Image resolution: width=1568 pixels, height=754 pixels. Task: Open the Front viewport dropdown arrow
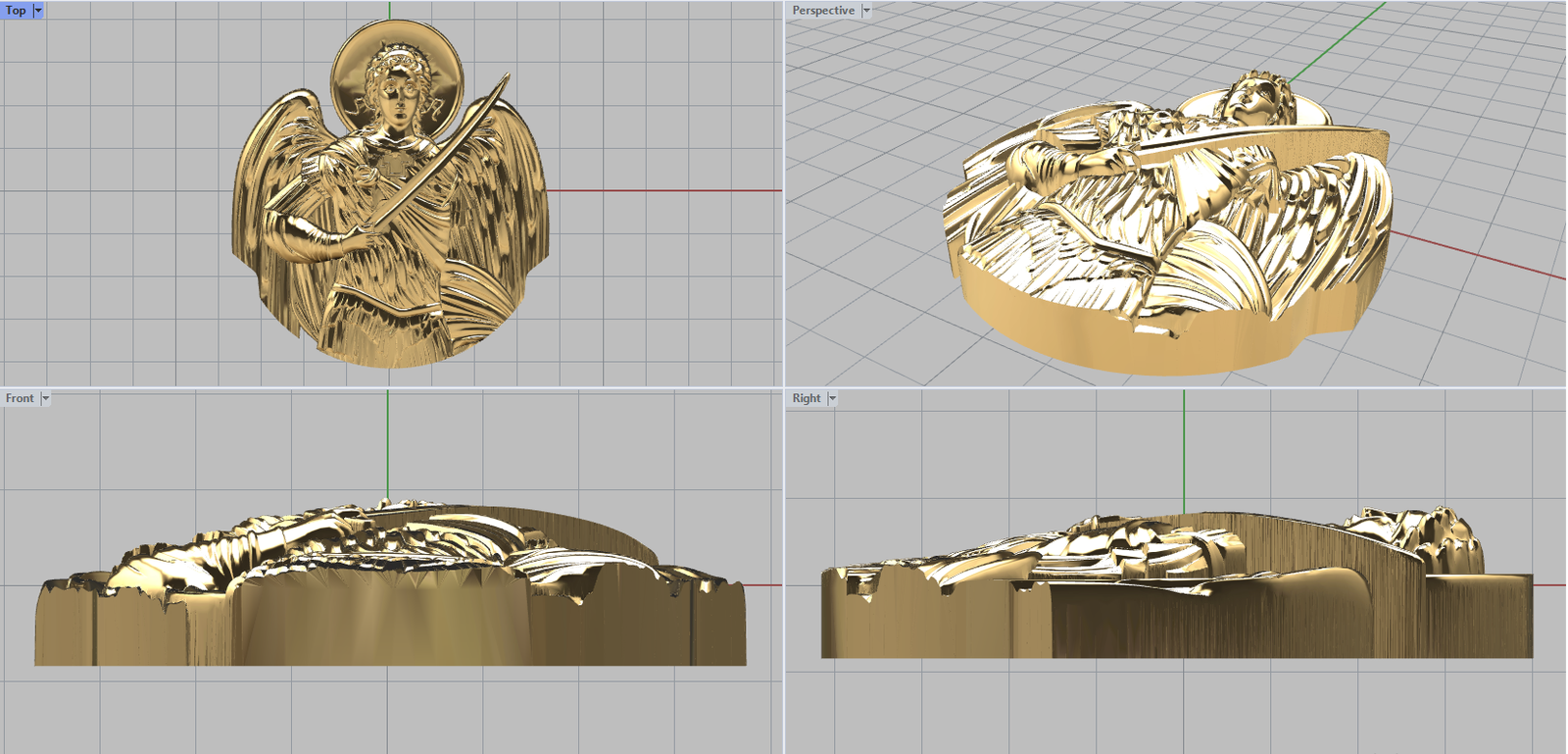[x=45, y=398]
